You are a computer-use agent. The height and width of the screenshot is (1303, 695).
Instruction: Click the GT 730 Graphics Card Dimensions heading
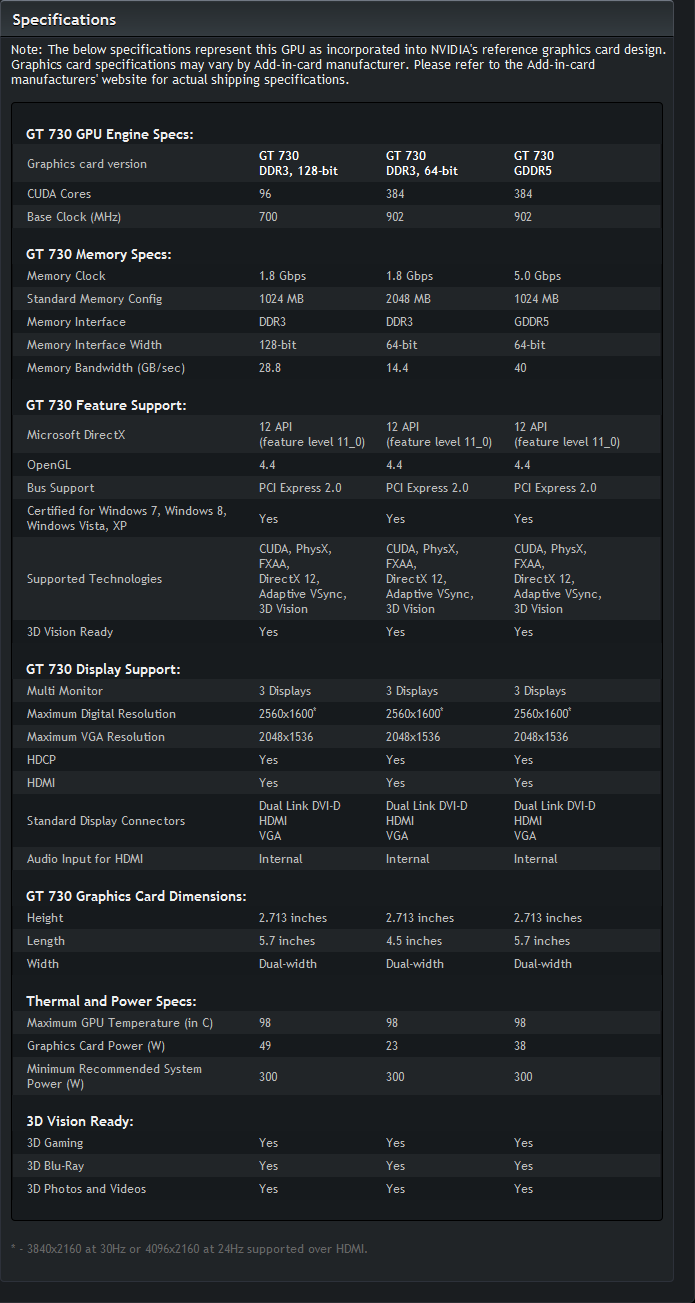tap(136, 896)
